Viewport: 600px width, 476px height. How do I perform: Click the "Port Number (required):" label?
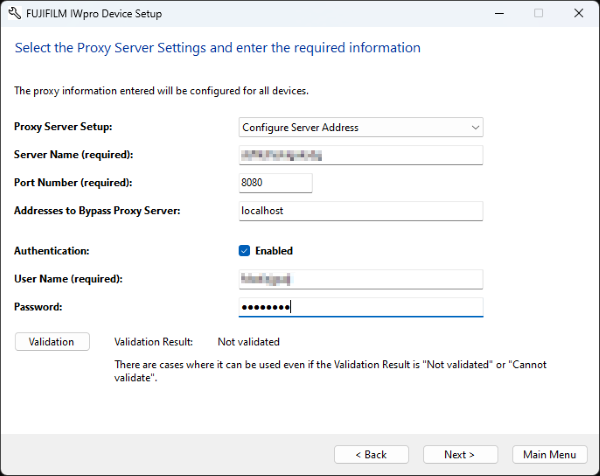click(x=73, y=183)
